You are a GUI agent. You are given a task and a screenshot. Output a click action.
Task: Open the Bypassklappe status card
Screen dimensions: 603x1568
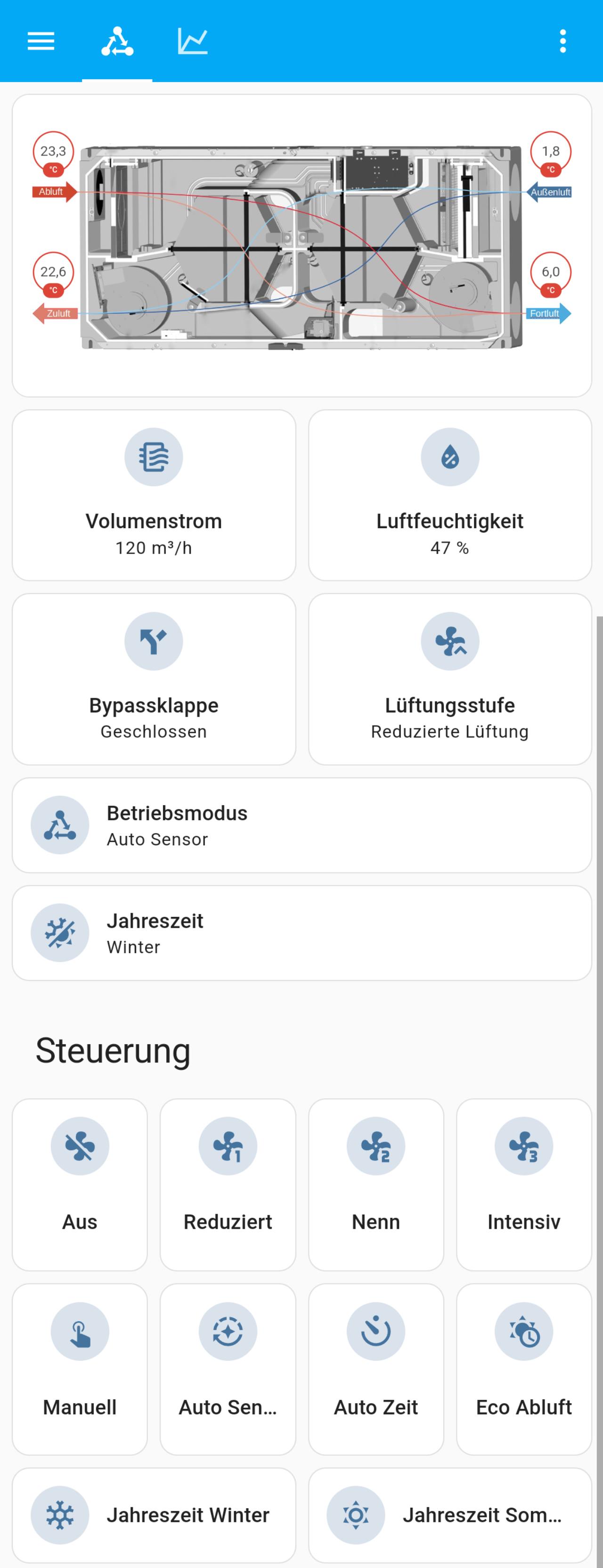click(x=154, y=679)
